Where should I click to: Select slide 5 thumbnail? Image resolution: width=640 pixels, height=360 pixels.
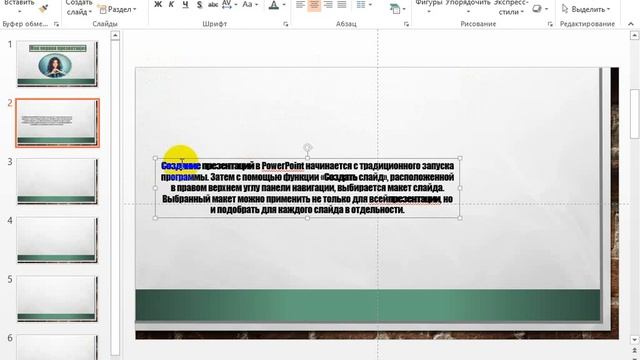point(57,299)
